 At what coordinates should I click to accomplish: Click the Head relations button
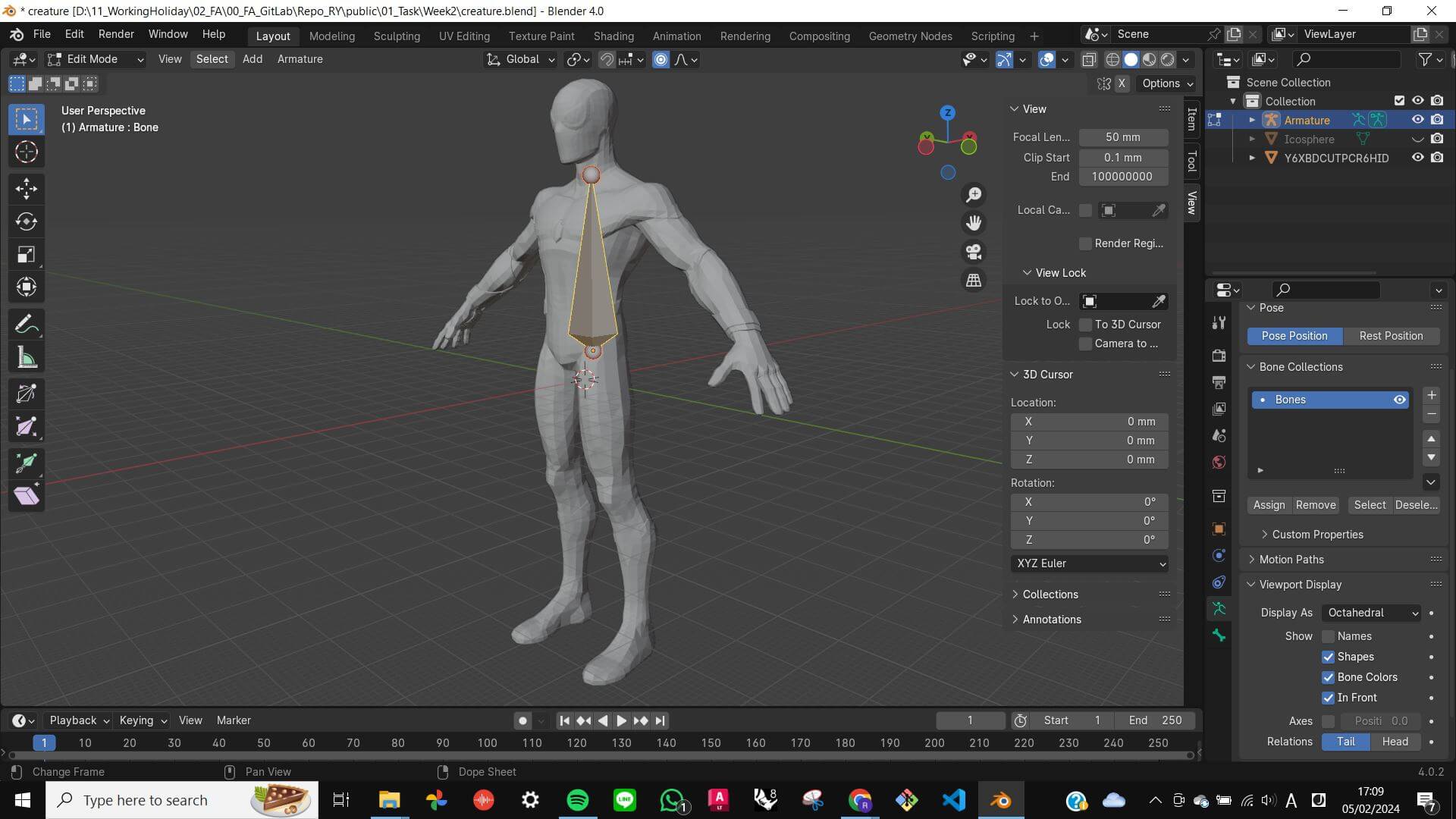coord(1395,742)
